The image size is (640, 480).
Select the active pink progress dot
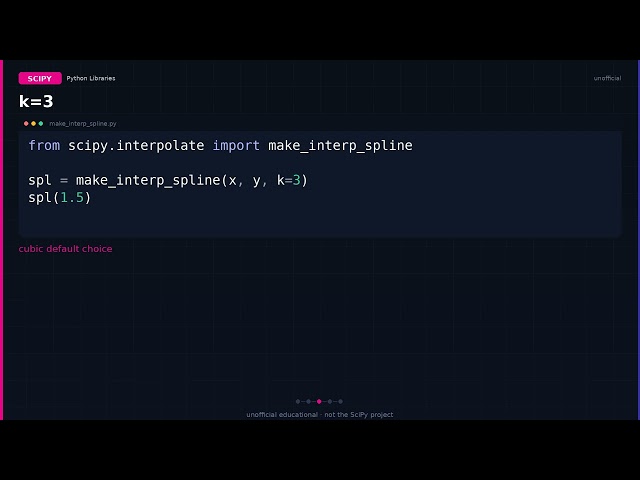319,401
